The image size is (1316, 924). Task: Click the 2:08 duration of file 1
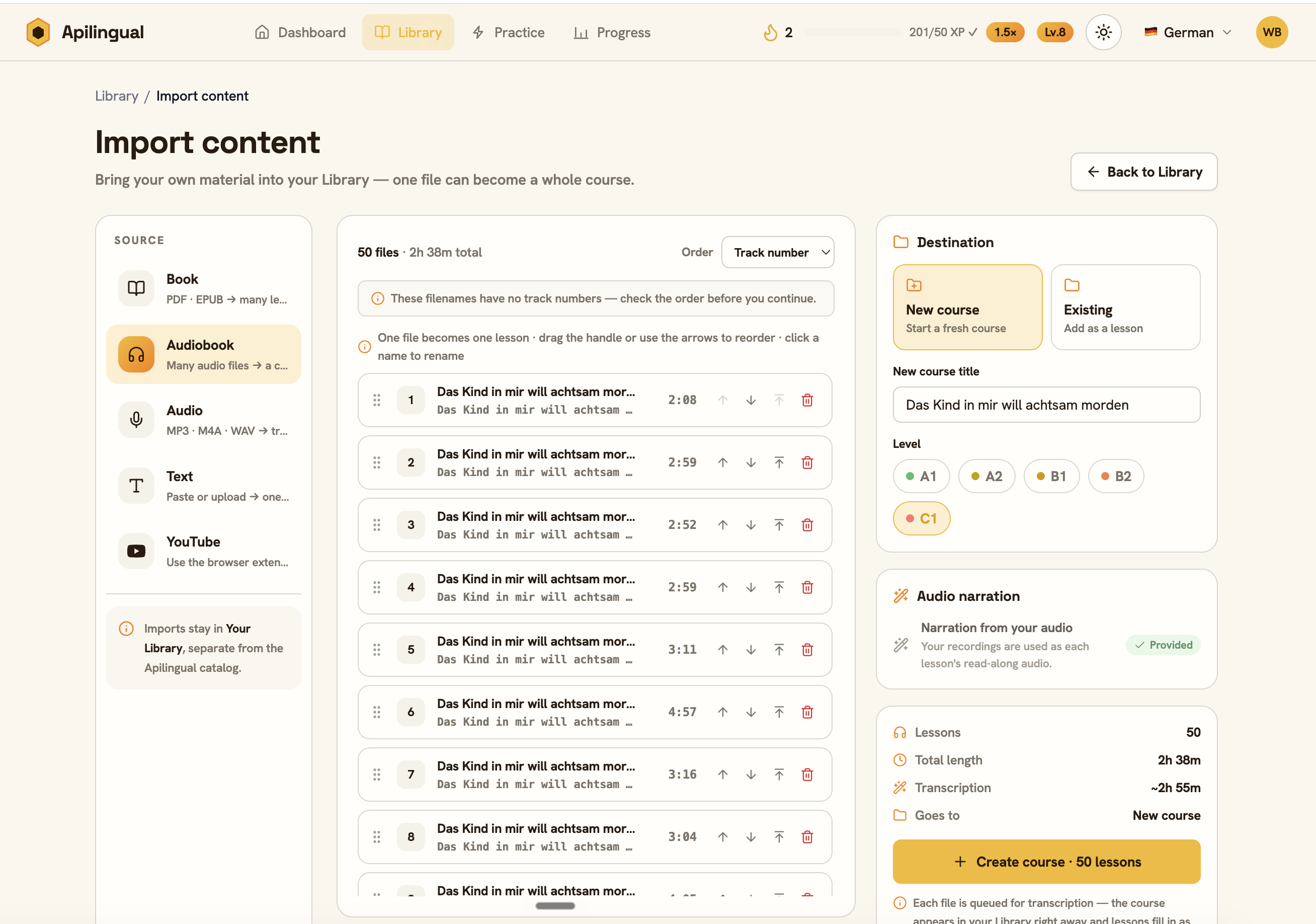(682, 400)
